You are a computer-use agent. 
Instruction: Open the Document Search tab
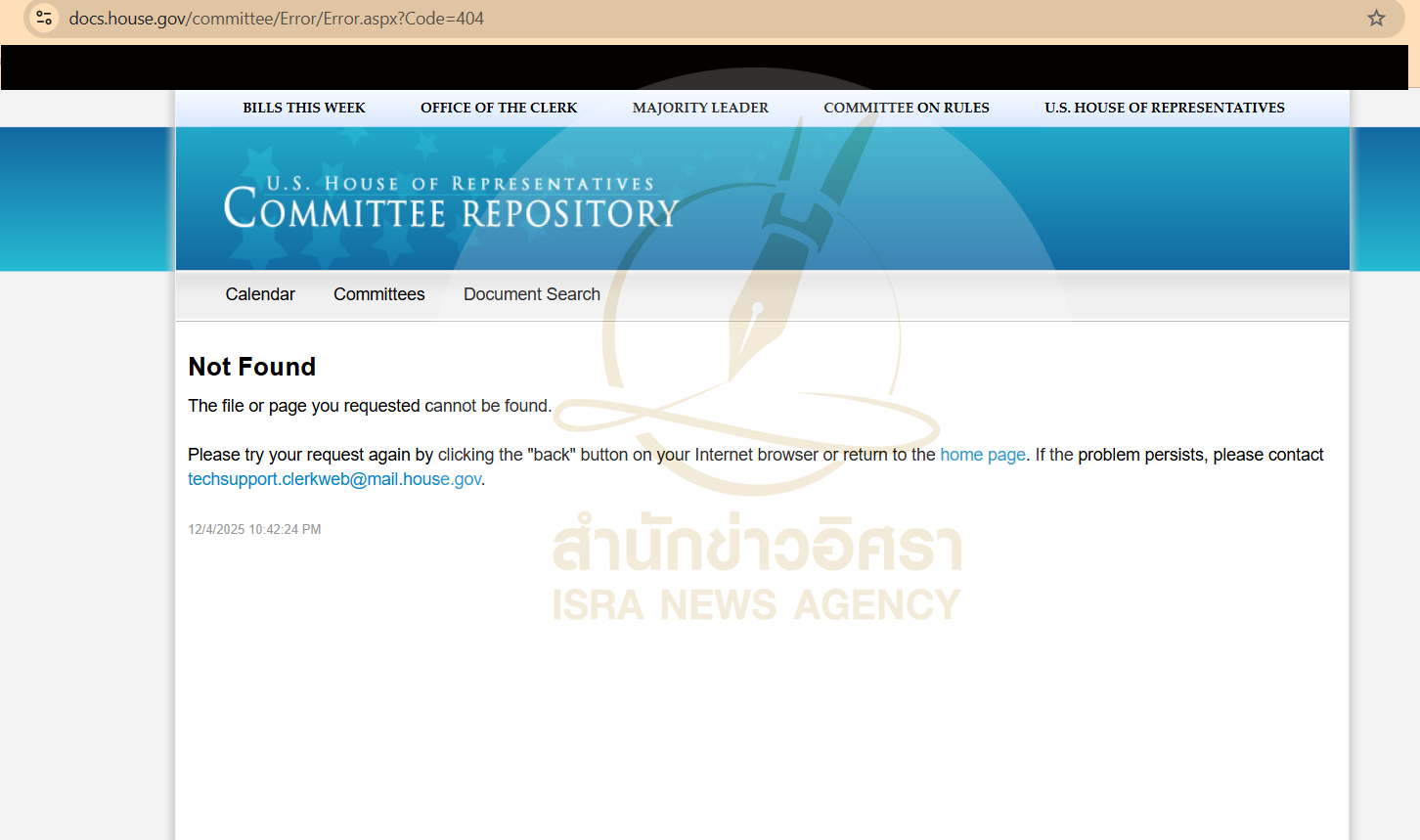[531, 294]
